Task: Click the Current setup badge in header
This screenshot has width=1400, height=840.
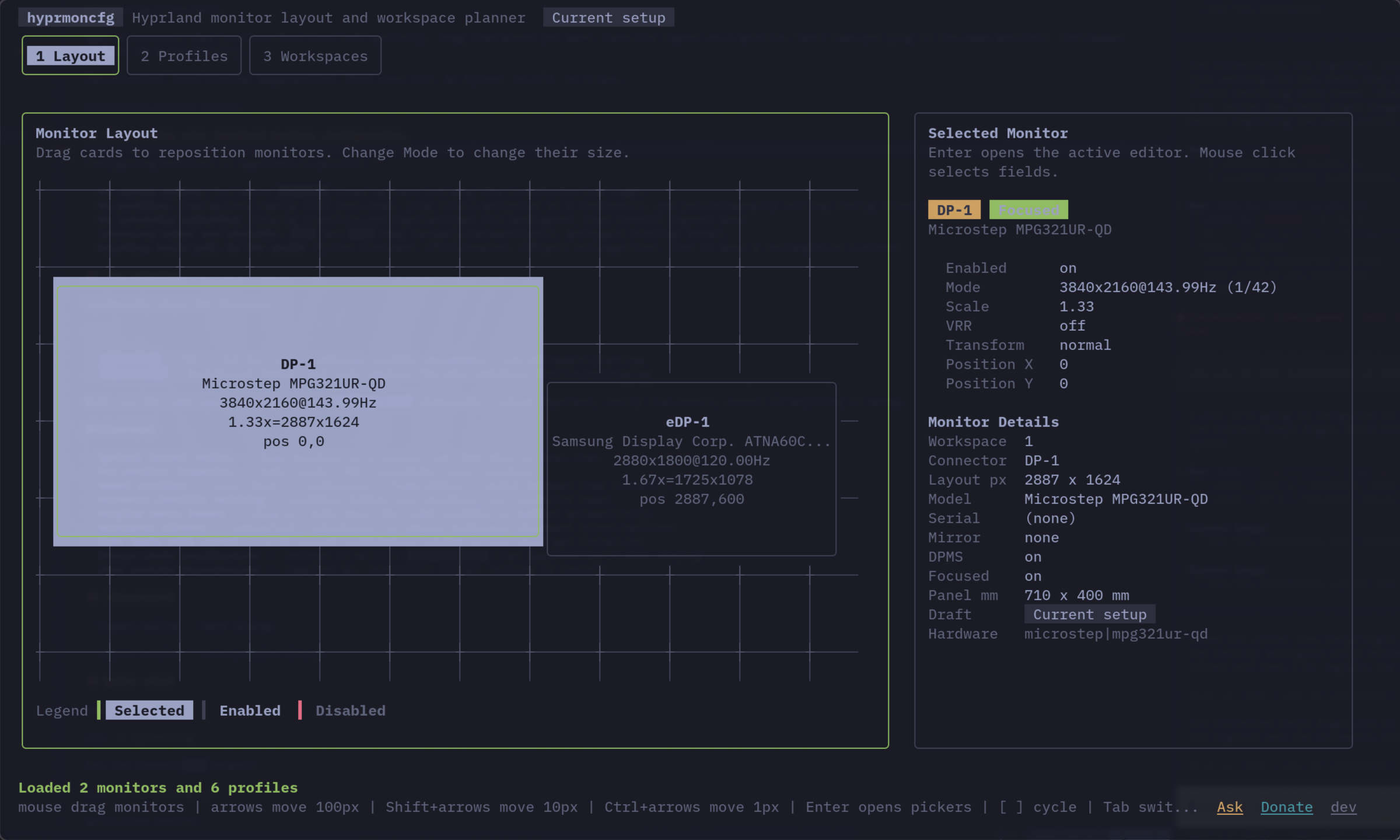Action: pos(608,17)
